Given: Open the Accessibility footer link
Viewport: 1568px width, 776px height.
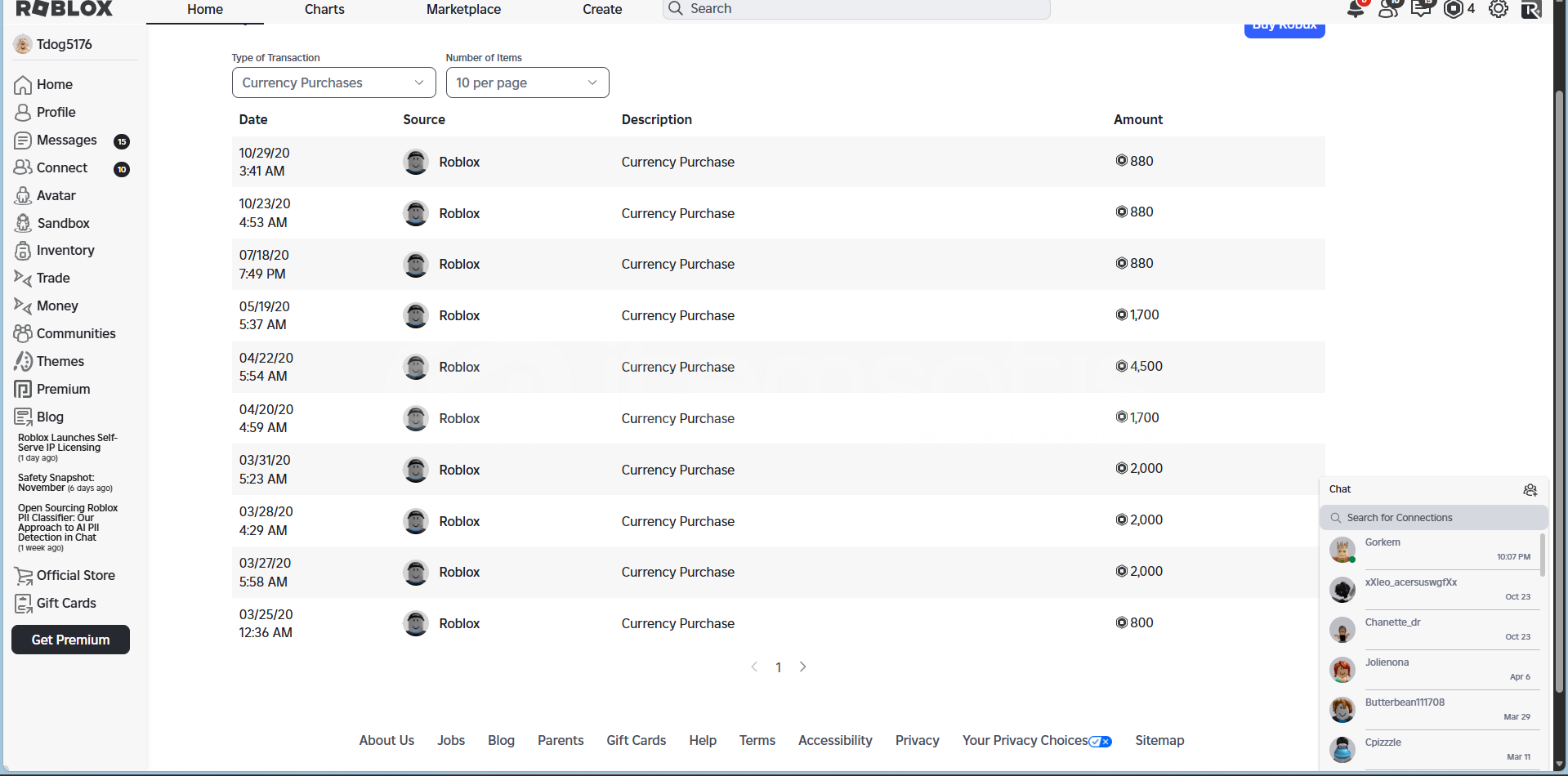Looking at the screenshot, I should coord(835,740).
